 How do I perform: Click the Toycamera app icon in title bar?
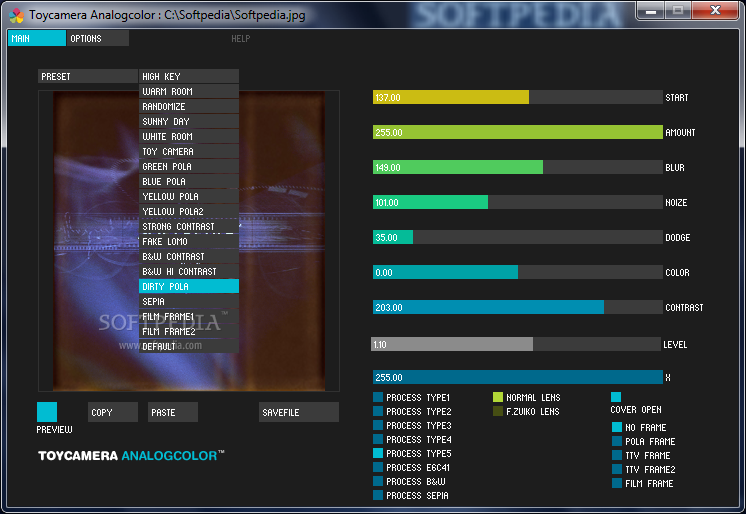pyautogui.click(x=17, y=15)
